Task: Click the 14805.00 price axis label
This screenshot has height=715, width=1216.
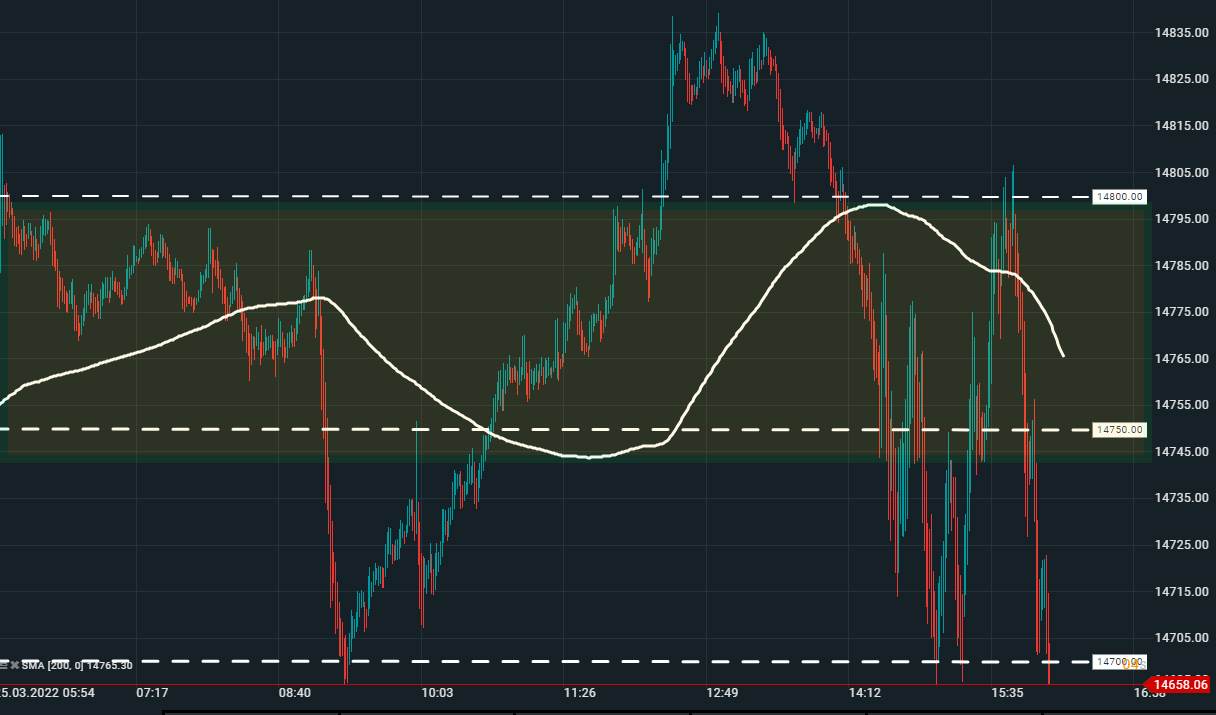Action: pos(1181,172)
